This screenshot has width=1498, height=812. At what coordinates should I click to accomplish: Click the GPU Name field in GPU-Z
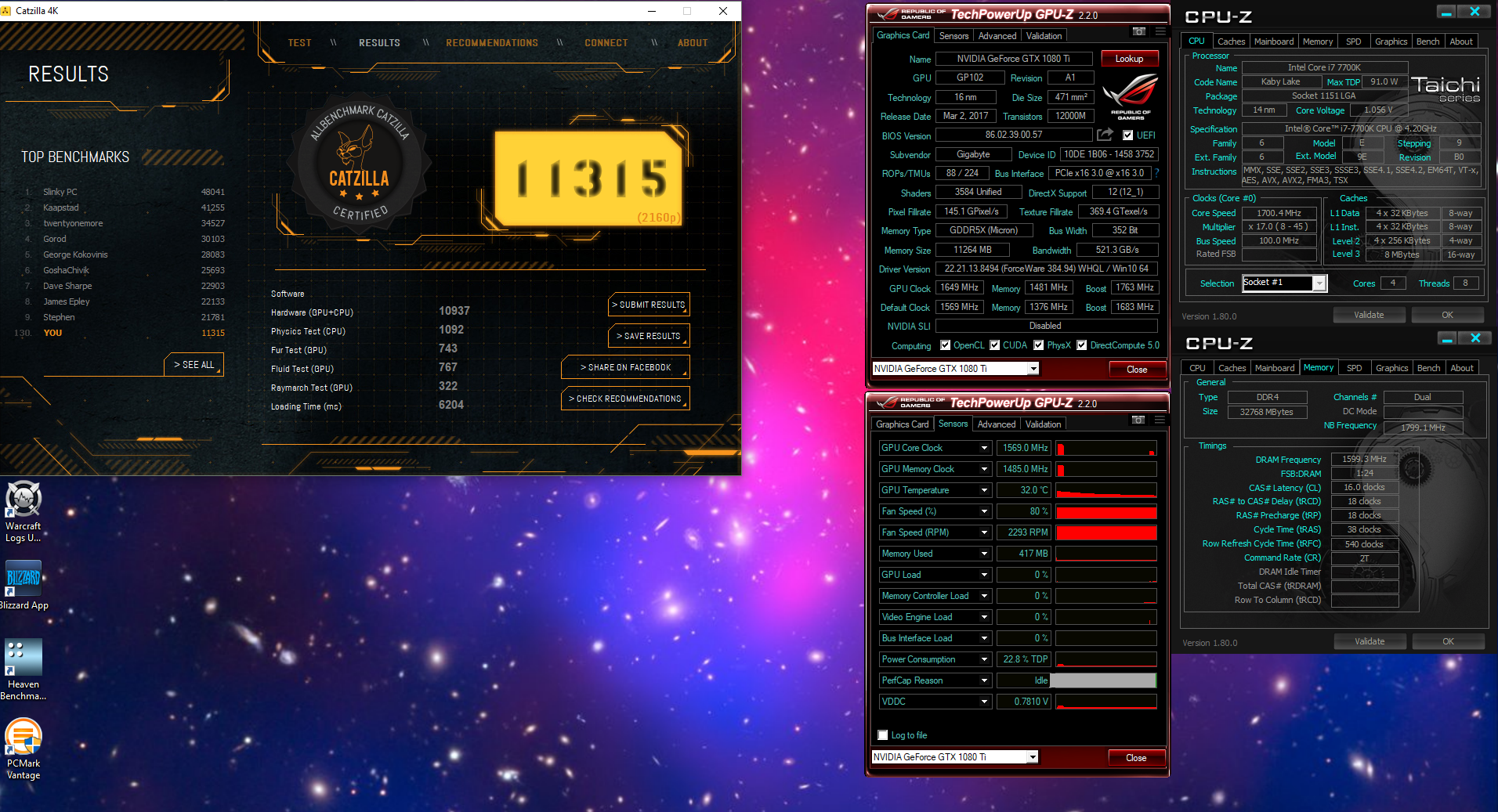tap(1013, 59)
